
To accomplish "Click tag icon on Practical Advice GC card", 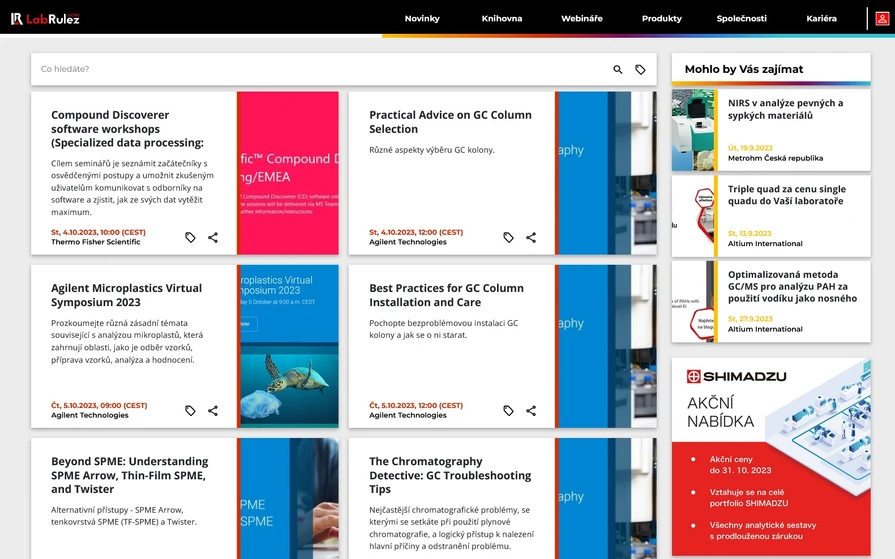I will point(508,238).
